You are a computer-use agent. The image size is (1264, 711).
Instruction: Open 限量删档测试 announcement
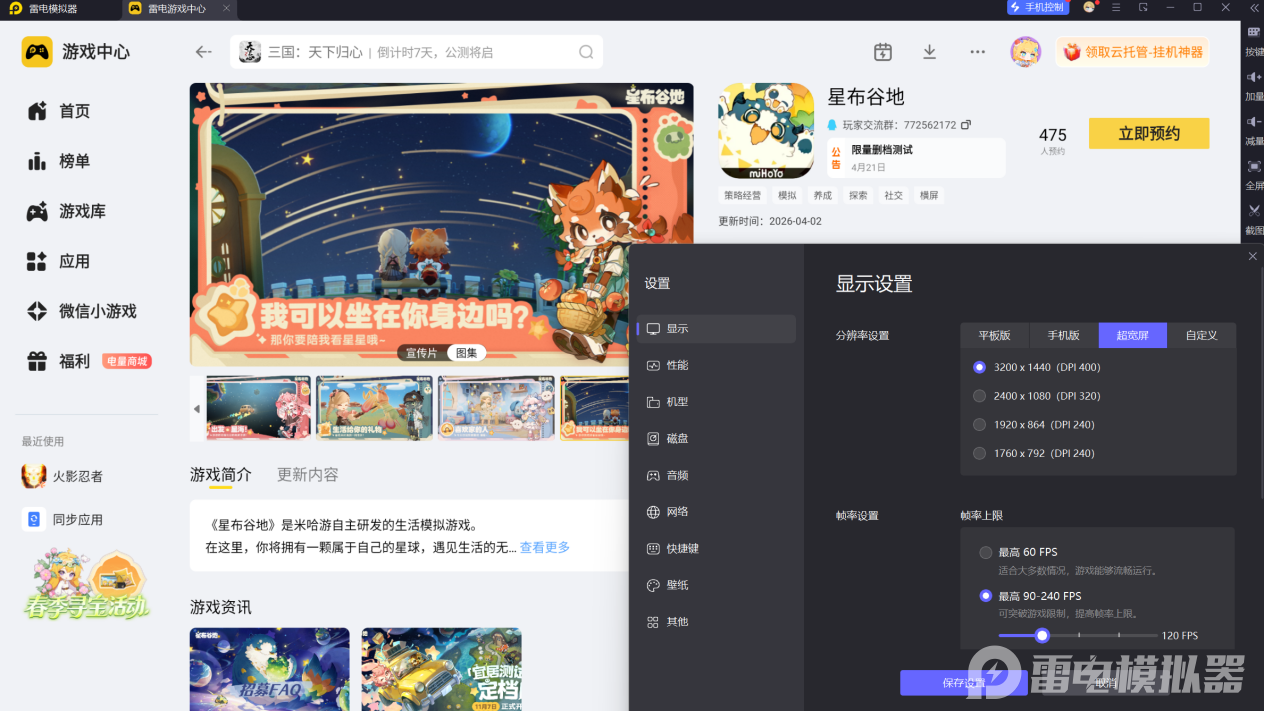click(915, 157)
